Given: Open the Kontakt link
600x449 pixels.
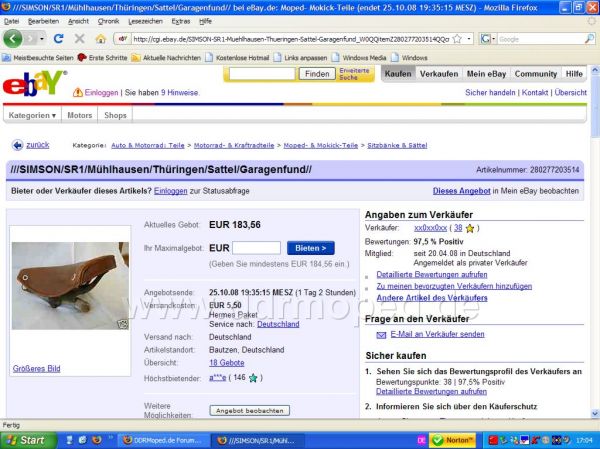Looking at the screenshot, I should [x=535, y=93].
